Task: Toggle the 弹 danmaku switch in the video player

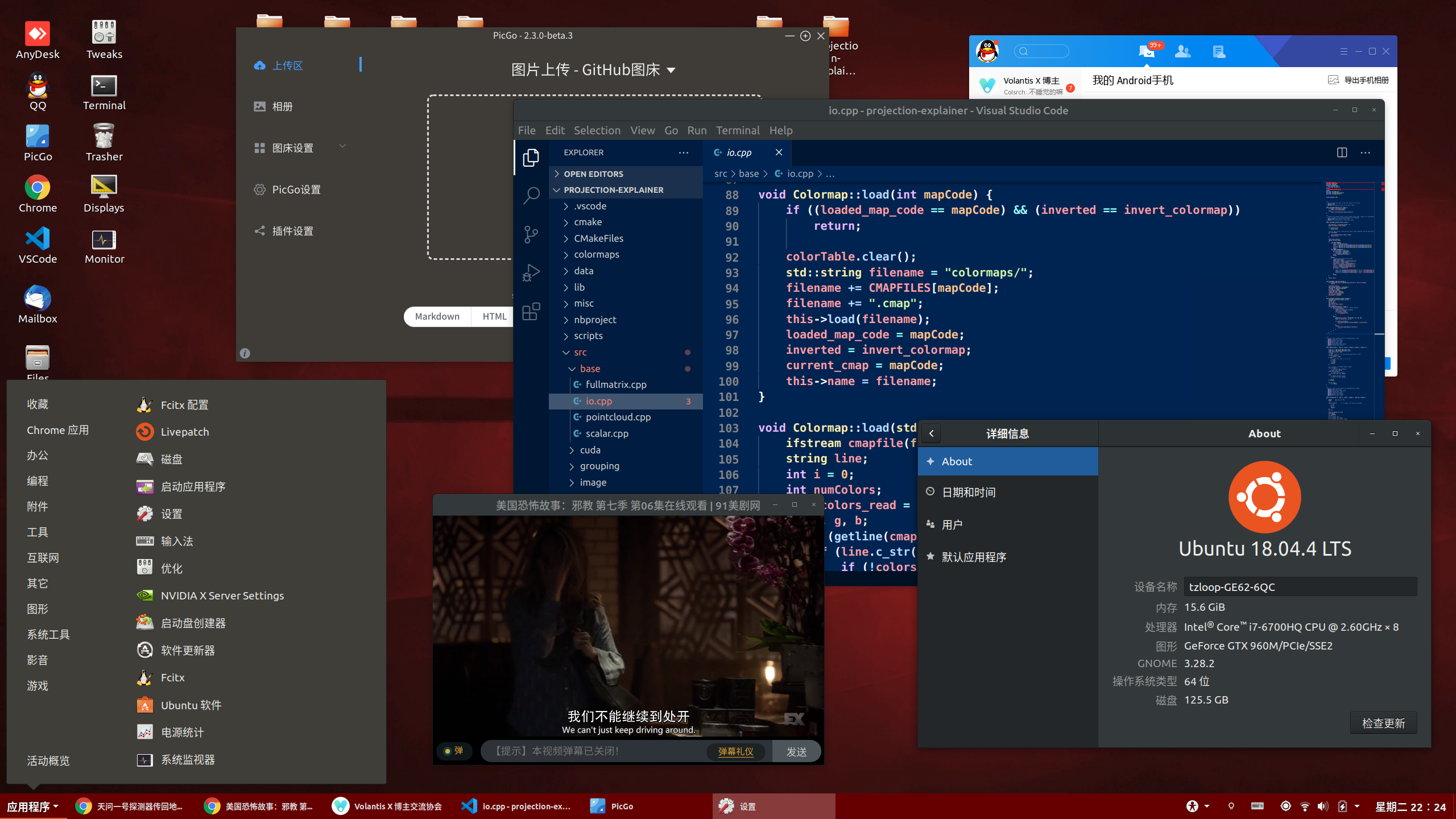Action: pyautogui.click(x=454, y=751)
